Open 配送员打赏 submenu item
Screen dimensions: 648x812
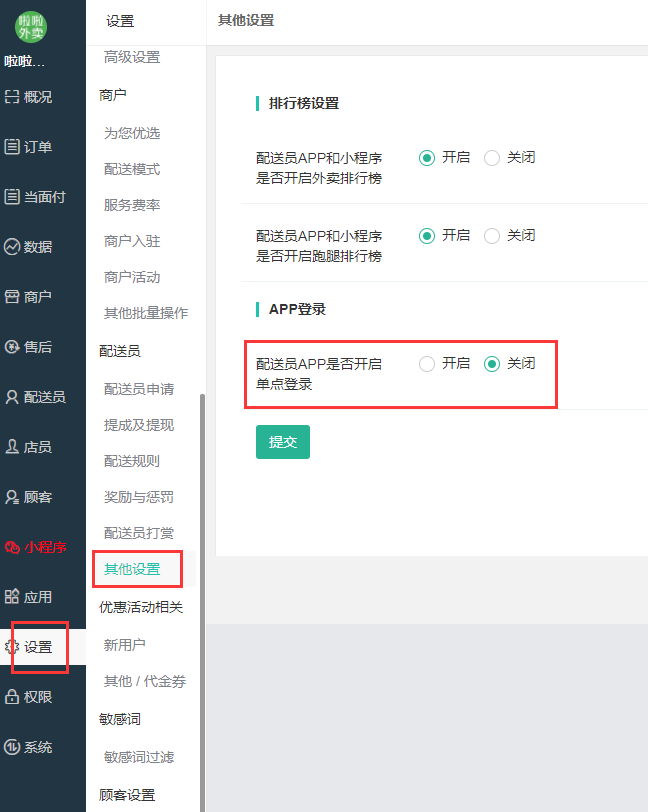139,533
